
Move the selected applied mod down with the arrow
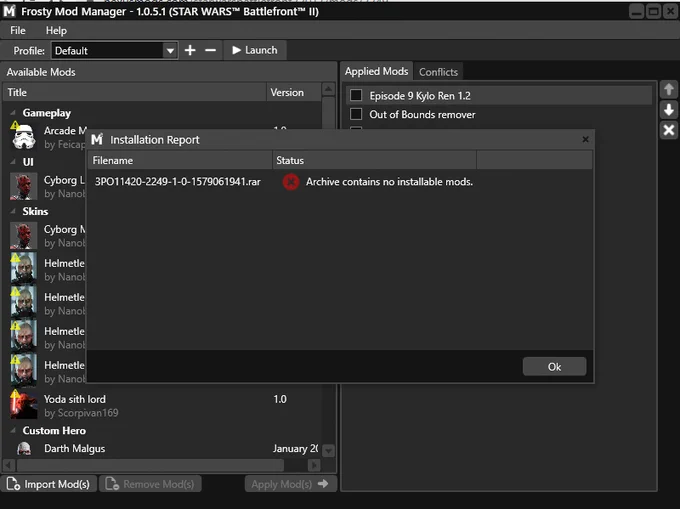pyautogui.click(x=669, y=109)
